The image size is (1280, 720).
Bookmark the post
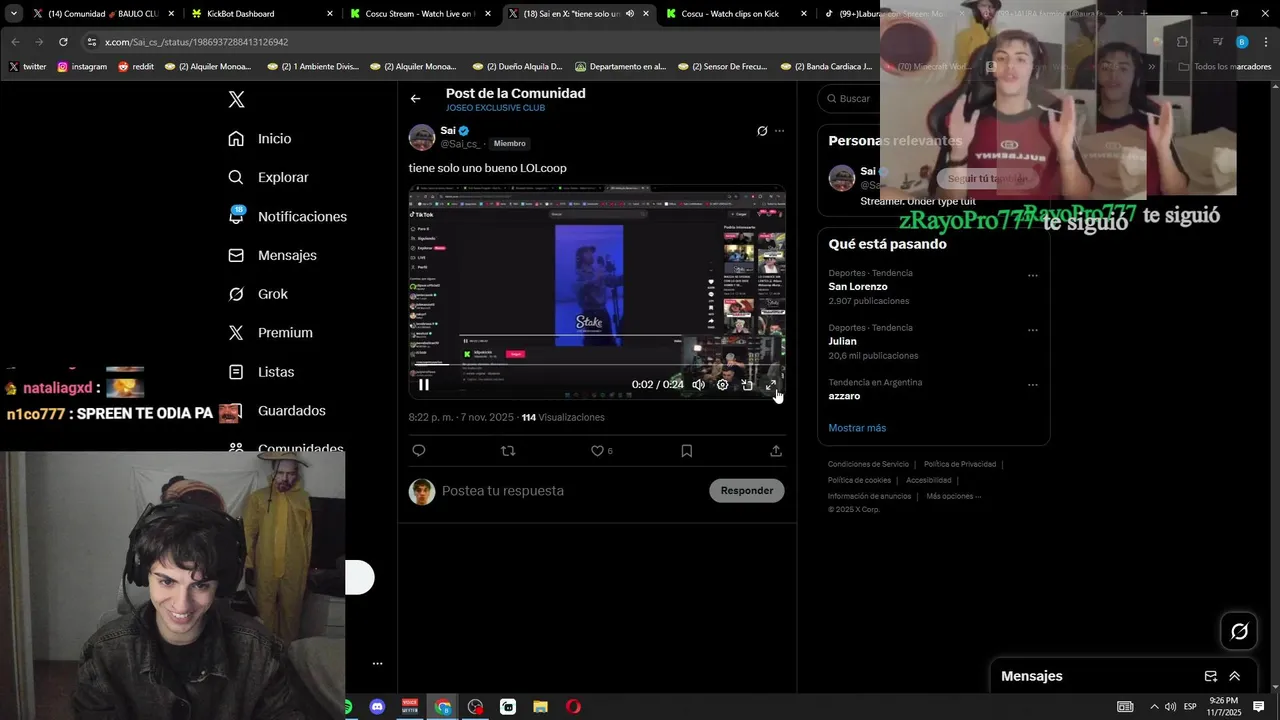click(x=686, y=451)
